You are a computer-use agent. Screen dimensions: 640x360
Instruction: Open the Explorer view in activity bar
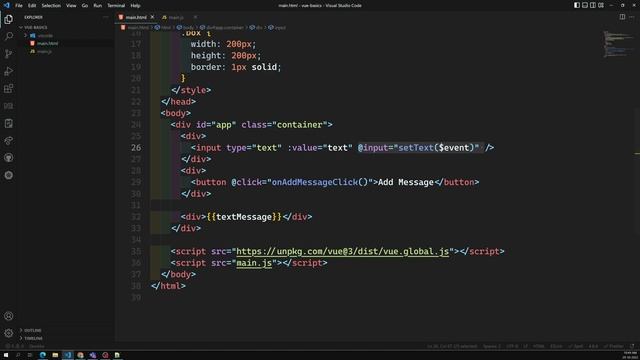(9, 19)
